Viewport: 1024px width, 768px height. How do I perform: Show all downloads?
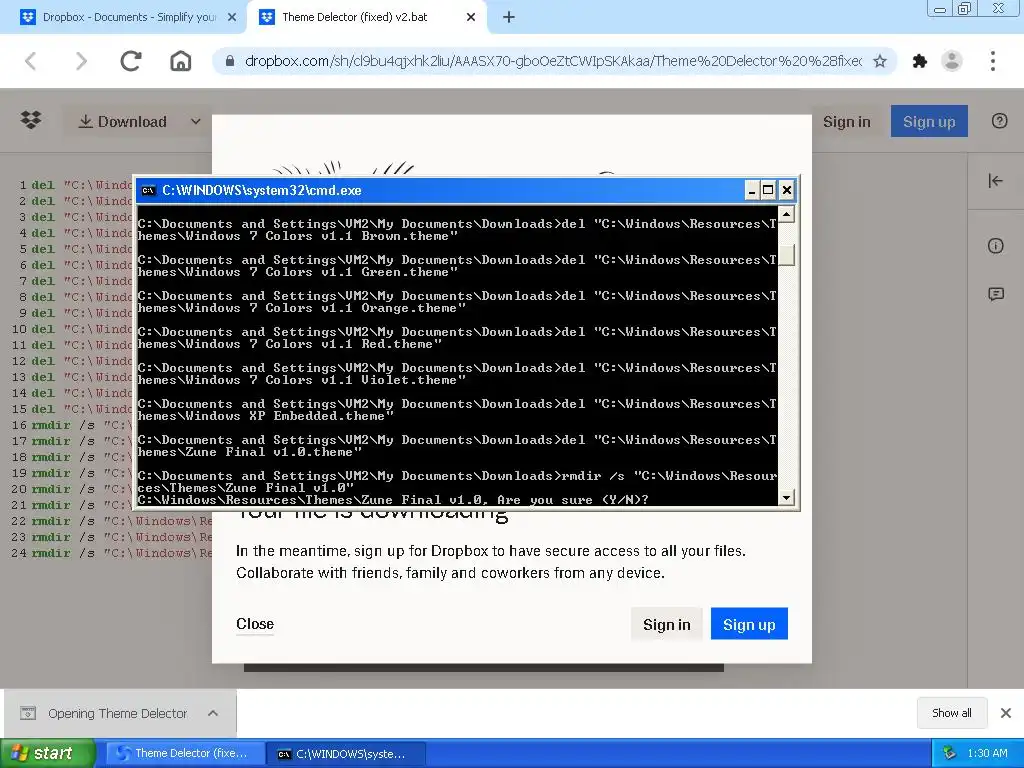click(952, 713)
